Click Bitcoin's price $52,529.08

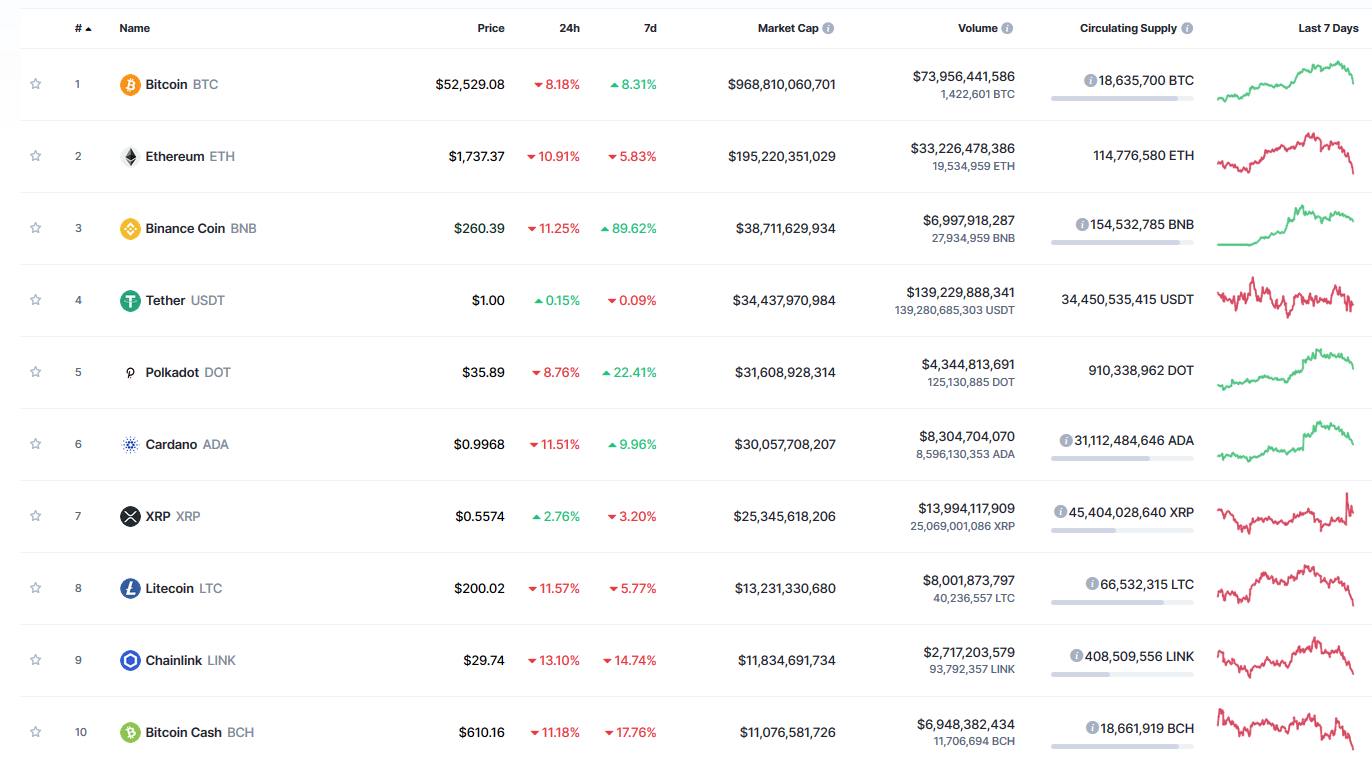pyautogui.click(x=470, y=85)
